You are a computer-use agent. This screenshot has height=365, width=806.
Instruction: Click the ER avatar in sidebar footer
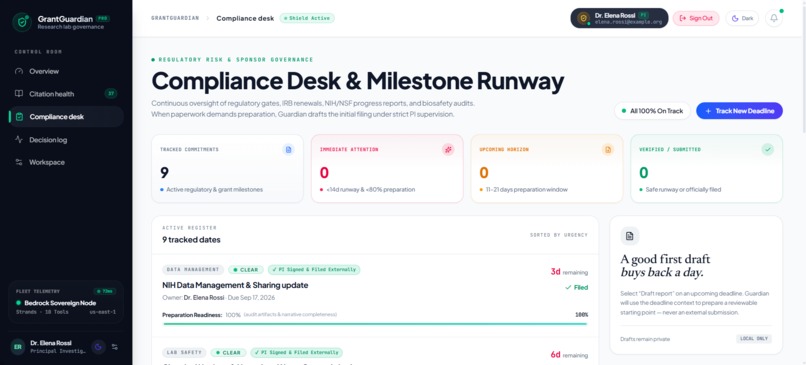pyautogui.click(x=18, y=347)
